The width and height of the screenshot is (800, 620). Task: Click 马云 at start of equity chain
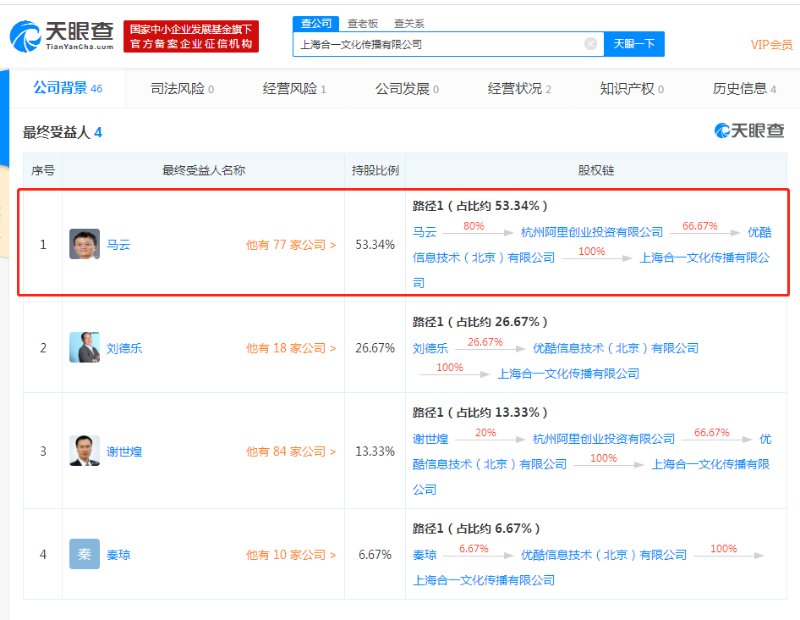(x=424, y=232)
